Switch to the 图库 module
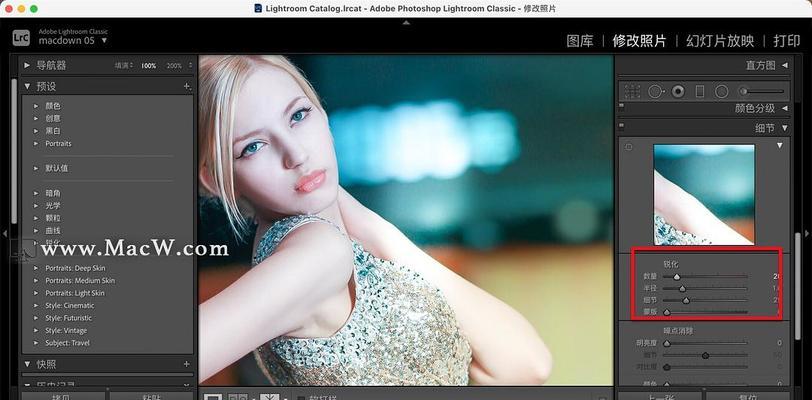The image size is (812, 400). click(579, 41)
